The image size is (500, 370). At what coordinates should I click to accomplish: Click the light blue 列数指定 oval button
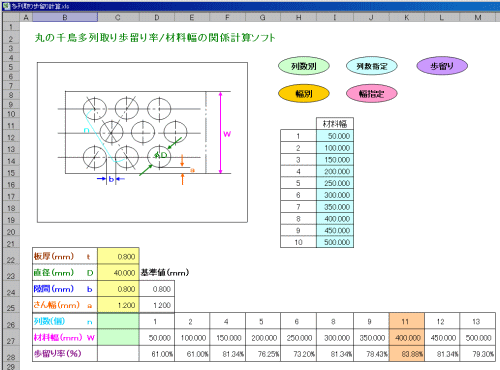coord(372,66)
